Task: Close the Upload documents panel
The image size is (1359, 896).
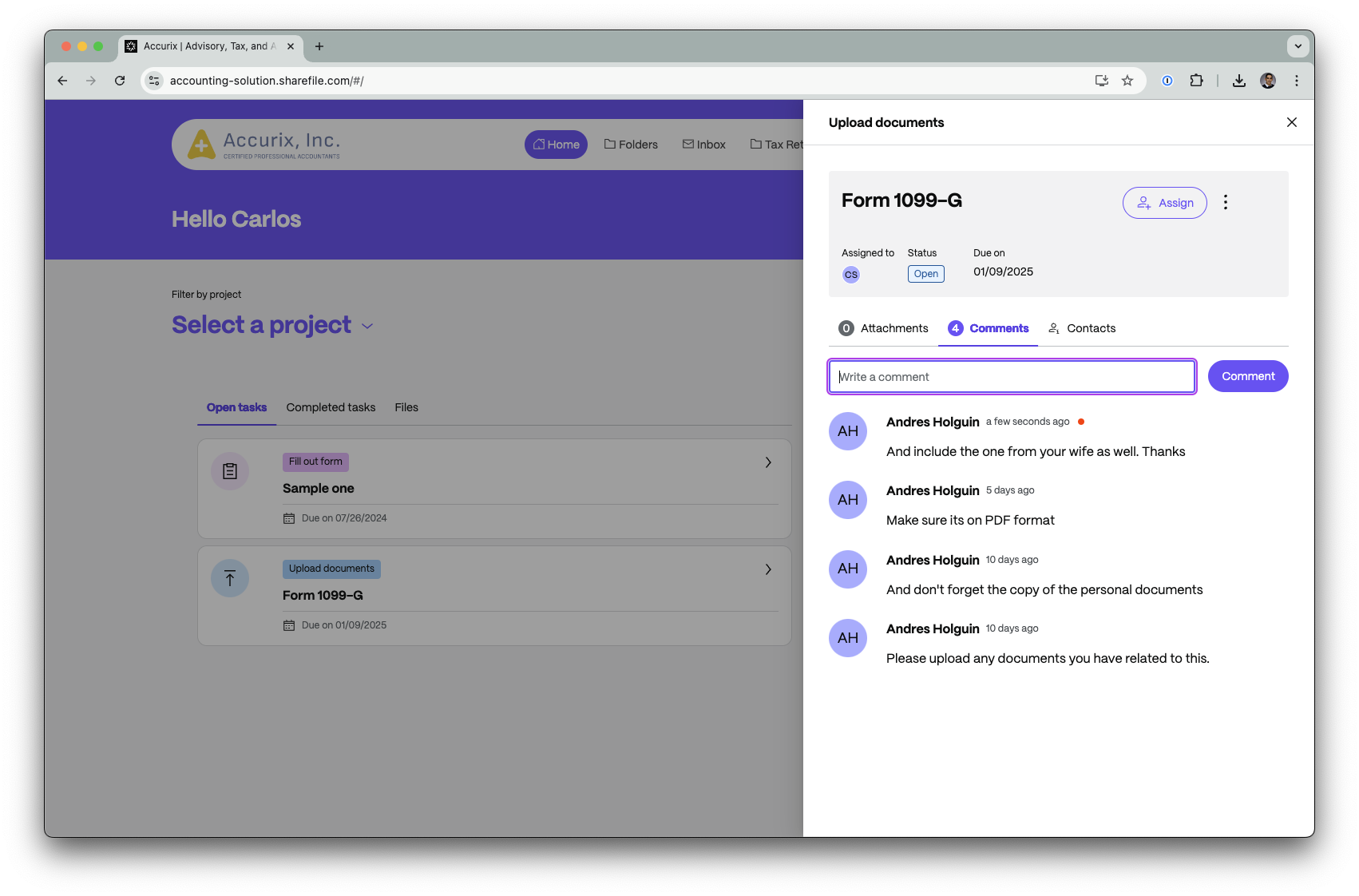Action: [1291, 122]
